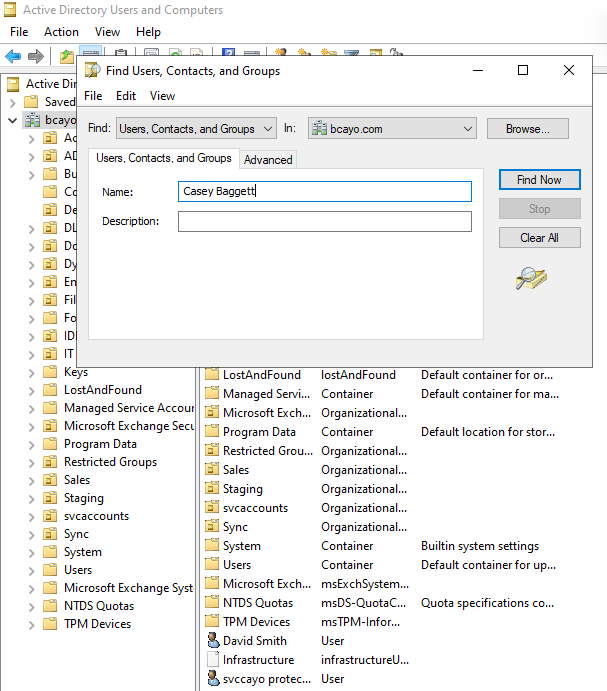Switch to the Advanced tab
The image size is (607, 691).
[268, 160]
